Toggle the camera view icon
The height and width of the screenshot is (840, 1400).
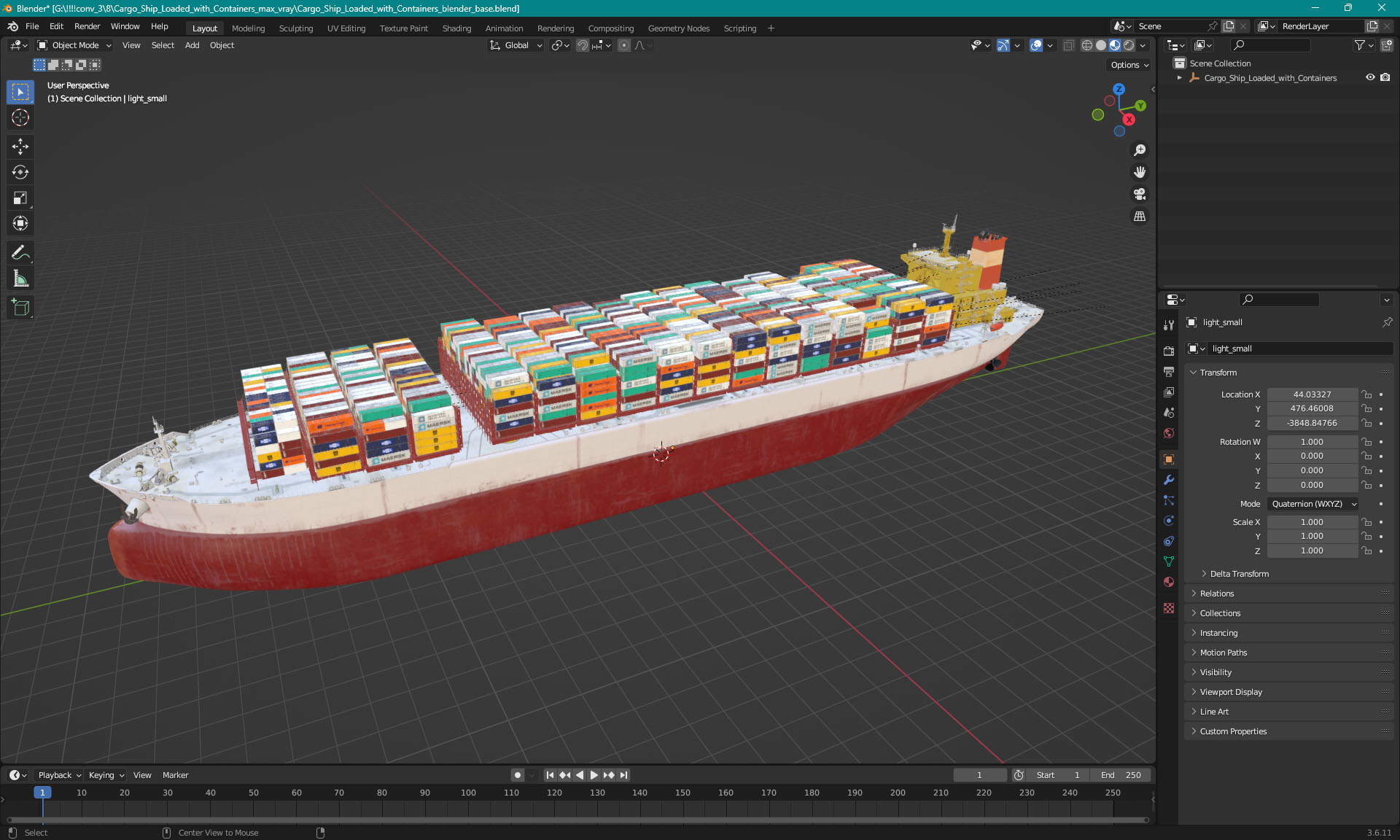[x=1140, y=194]
